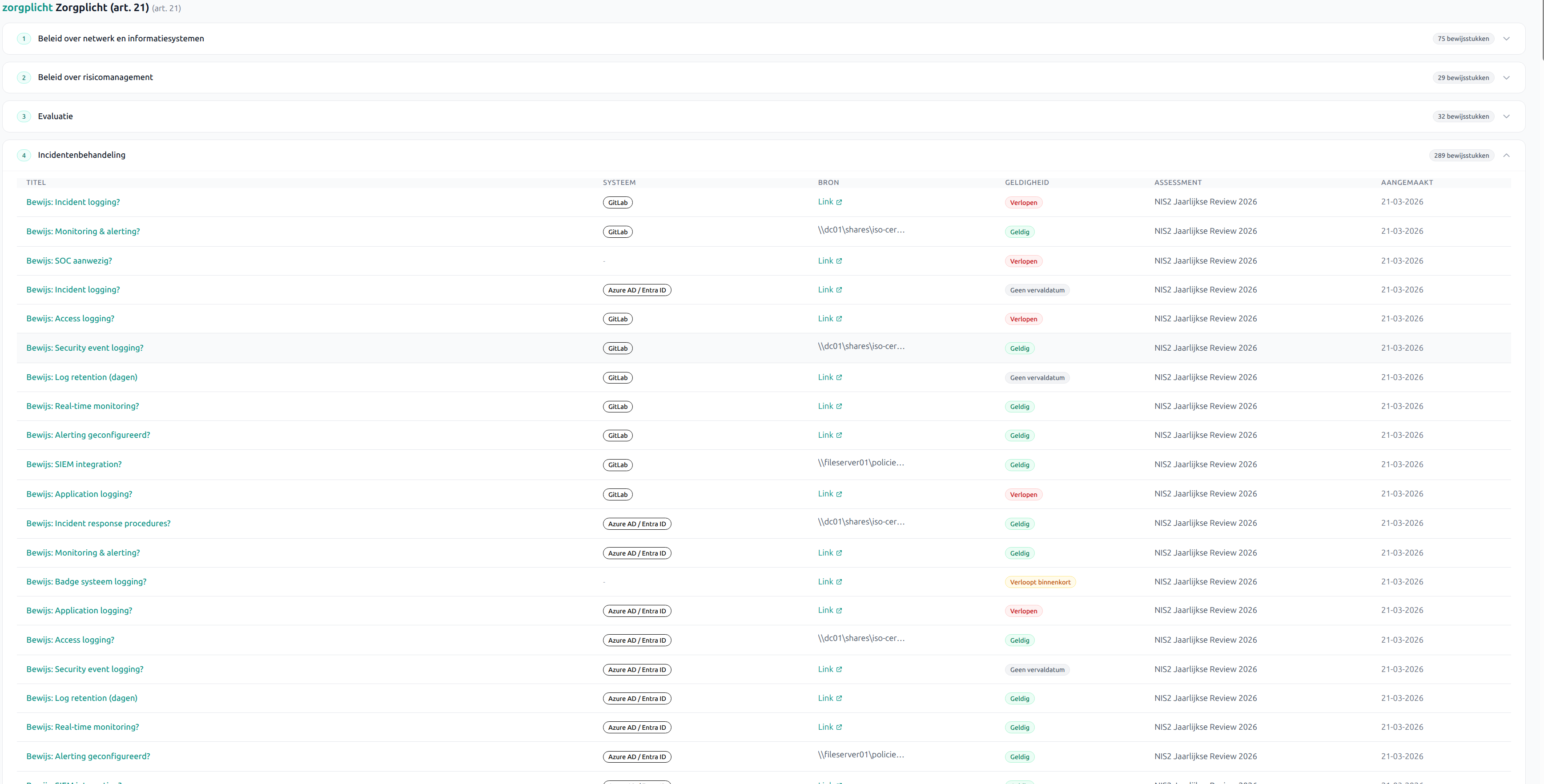This screenshot has width=1544, height=784.
Task: Open Bewijs: Incident response procedures? entry
Action: click(98, 524)
